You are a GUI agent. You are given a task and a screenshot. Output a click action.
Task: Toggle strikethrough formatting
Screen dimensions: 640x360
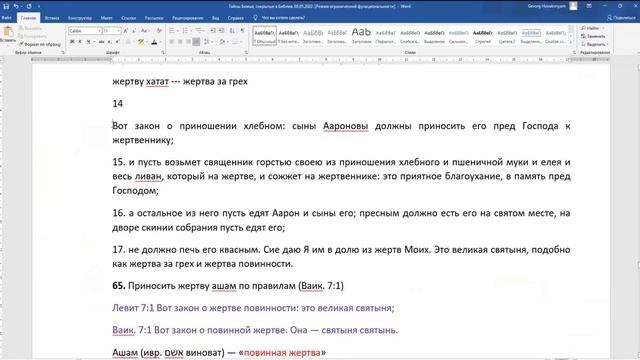click(x=101, y=42)
